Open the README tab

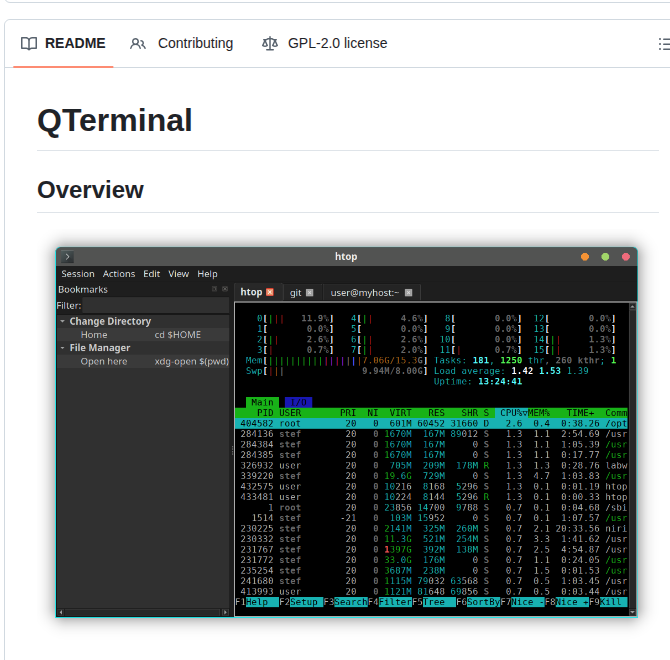[63, 43]
